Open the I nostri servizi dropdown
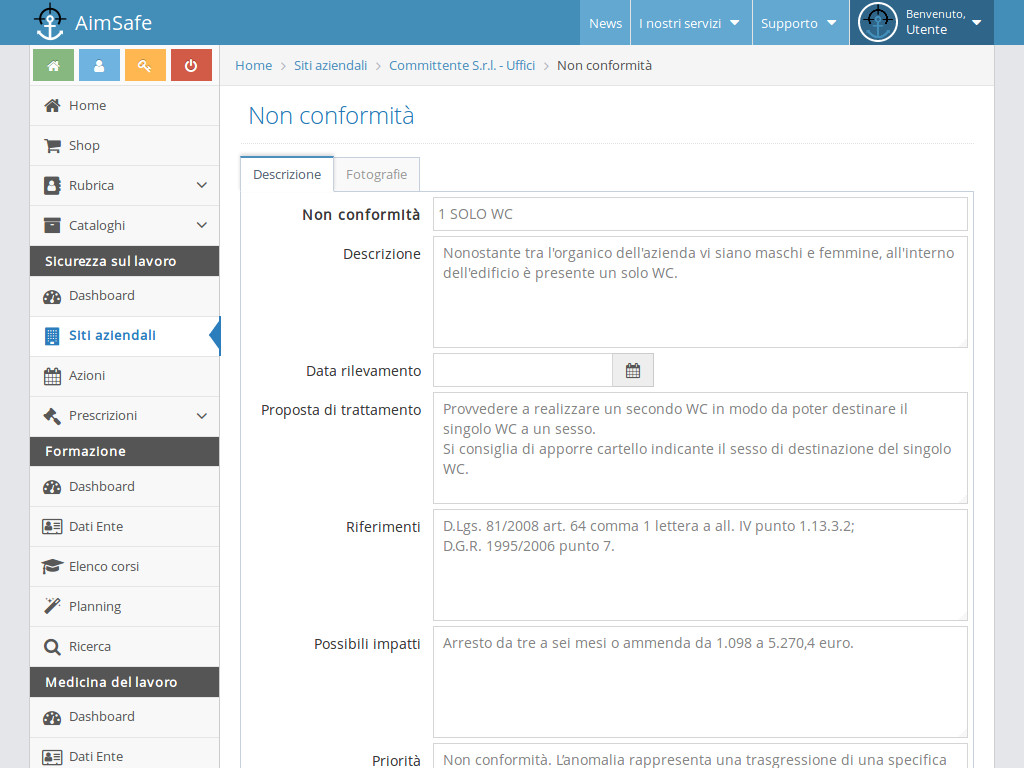The height and width of the screenshot is (768, 1024). pyautogui.click(x=690, y=23)
